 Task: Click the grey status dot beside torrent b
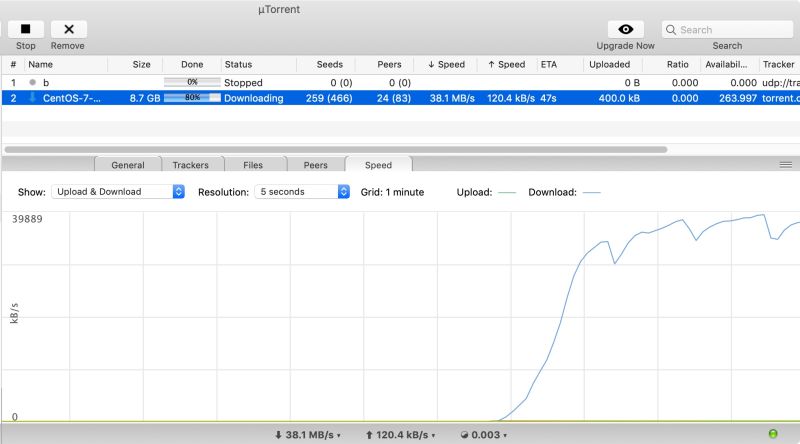click(33, 82)
